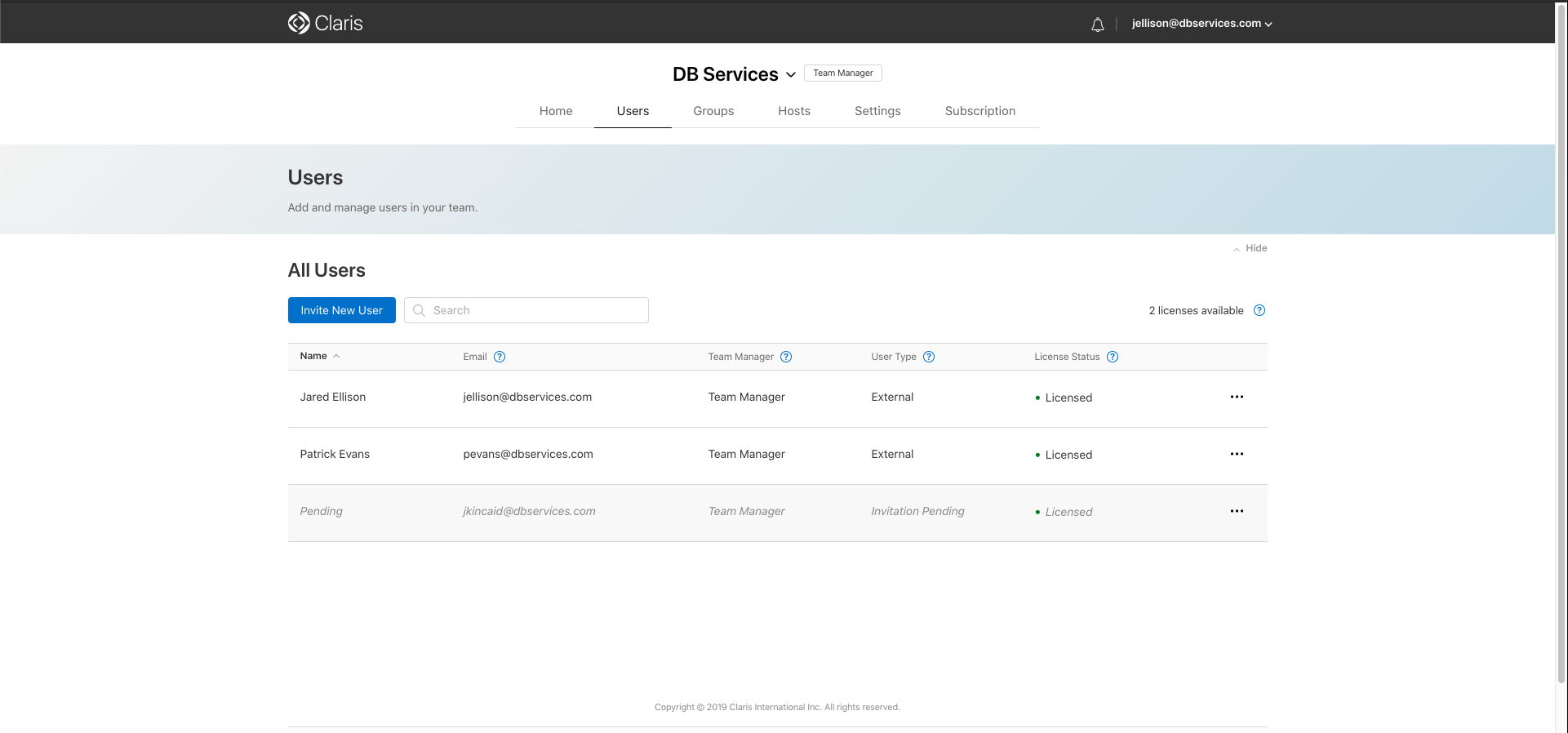Open the notifications bell
This screenshot has height=733, width=1568.
pos(1098,24)
